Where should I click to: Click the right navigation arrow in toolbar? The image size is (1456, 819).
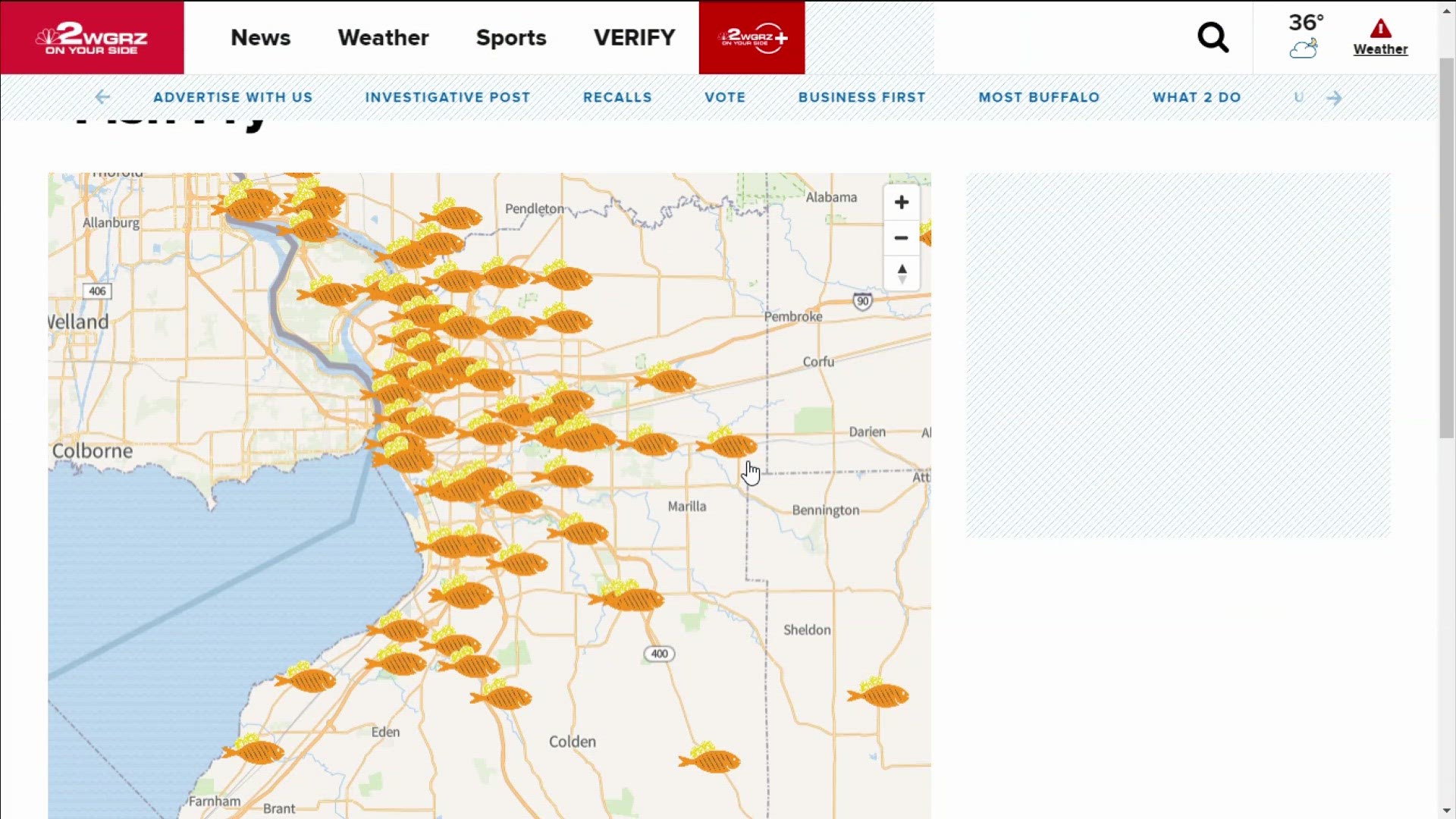coord(1335,97)
